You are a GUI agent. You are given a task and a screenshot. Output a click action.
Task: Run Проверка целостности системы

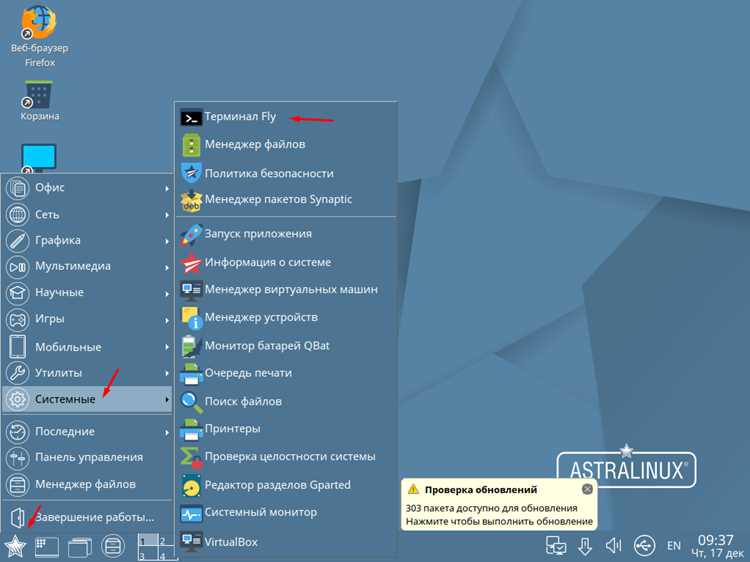pos(287,457)
